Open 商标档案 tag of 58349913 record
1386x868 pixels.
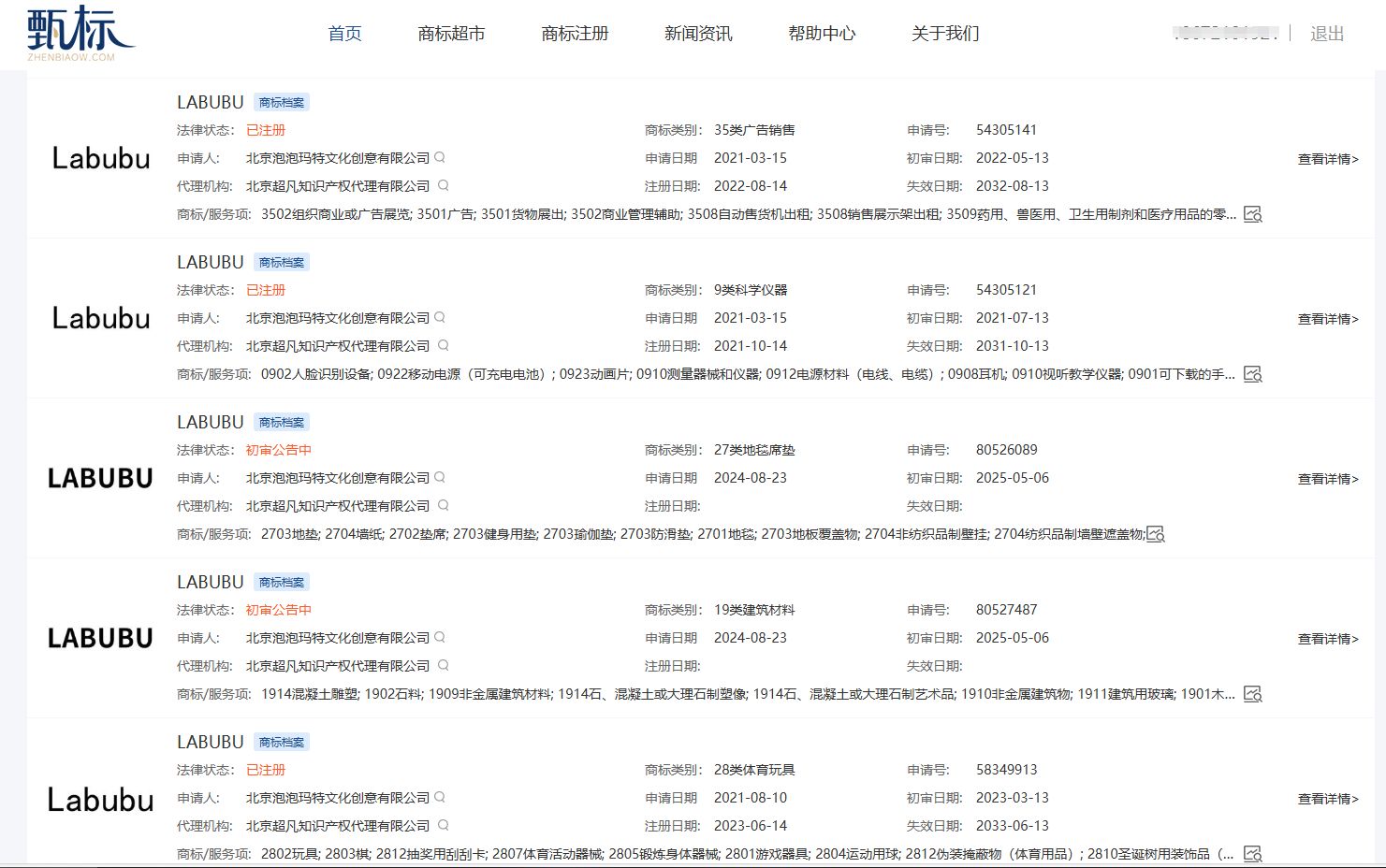point(282,743)
